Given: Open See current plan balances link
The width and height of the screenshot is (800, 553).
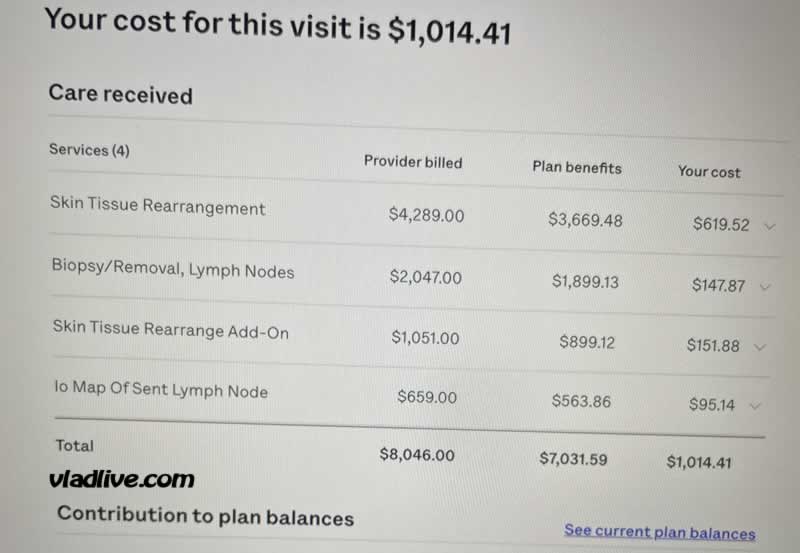Looking at the screenshot, I should coord(660,532).
